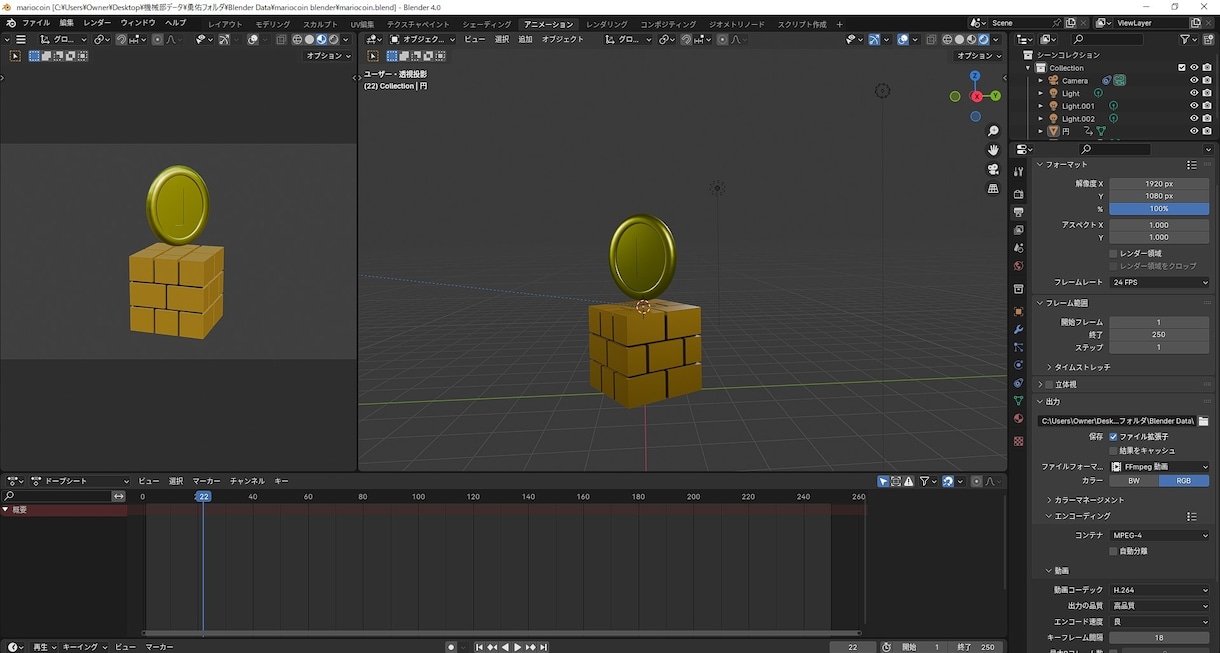Click the blue Z axis on navigation gizmo
The height and width of the screenshot is (653, 1220).
(x=975, y=76)
